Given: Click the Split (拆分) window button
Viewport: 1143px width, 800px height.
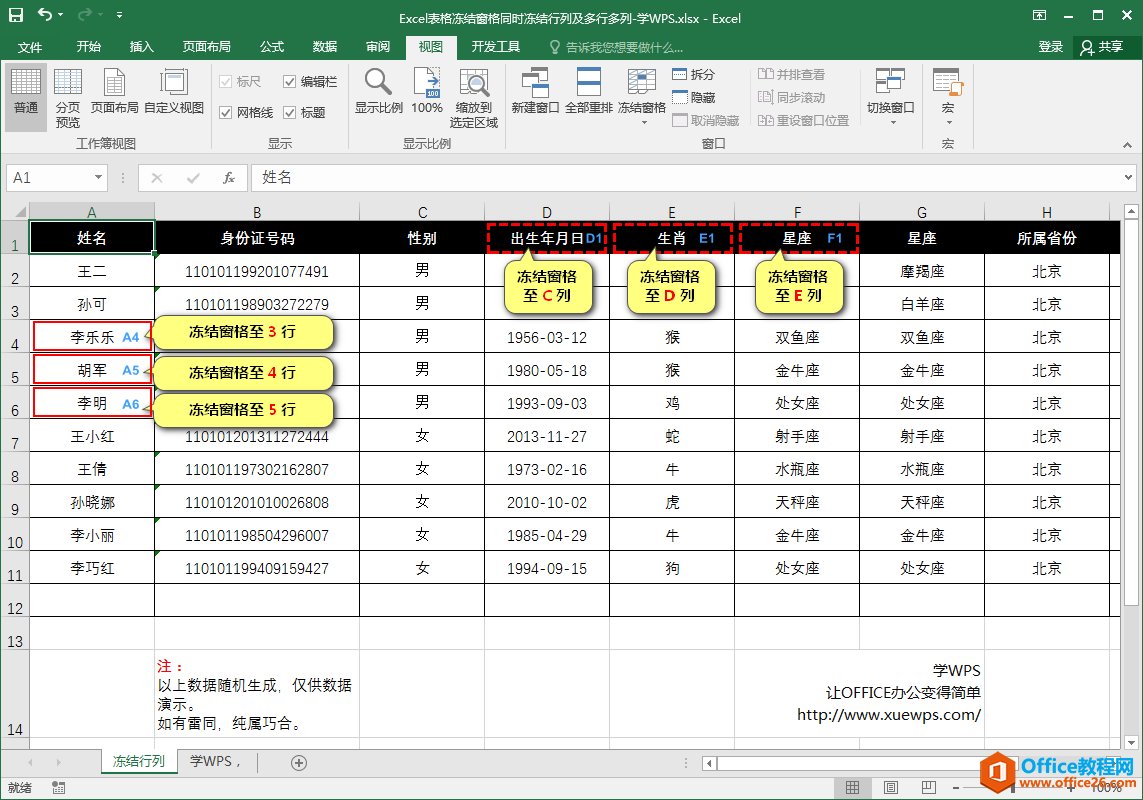Looking at the screenshot, I should 693,74.
